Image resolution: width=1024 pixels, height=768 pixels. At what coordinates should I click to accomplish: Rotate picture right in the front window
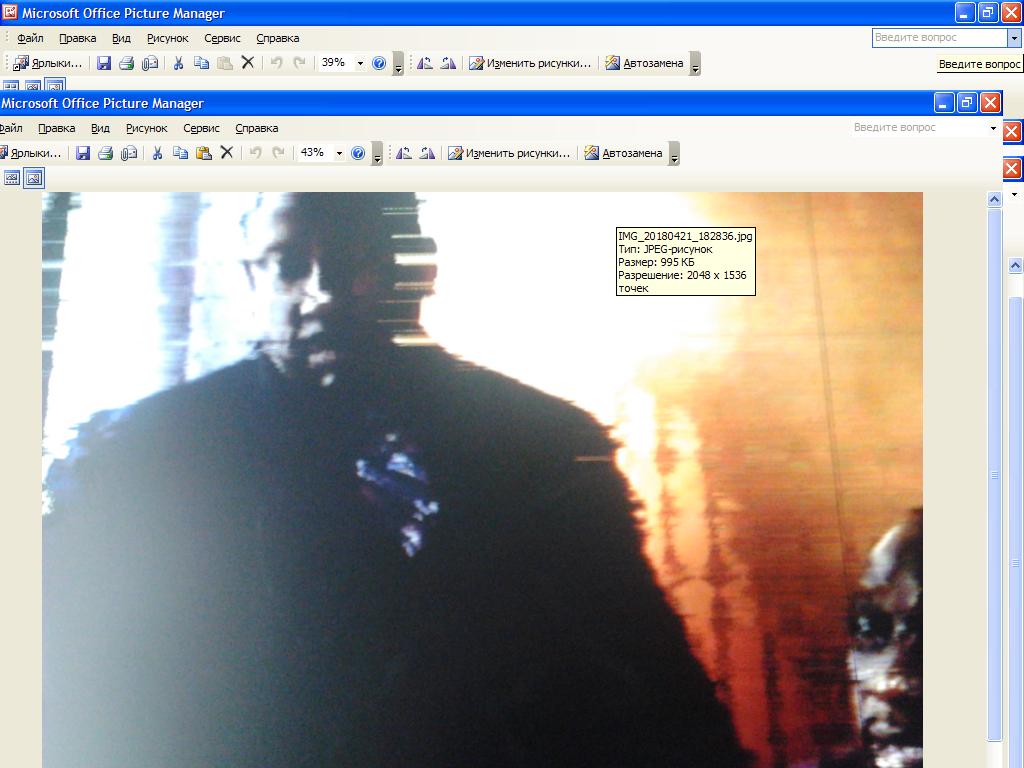pyautogui.click(x=427, y=153)
